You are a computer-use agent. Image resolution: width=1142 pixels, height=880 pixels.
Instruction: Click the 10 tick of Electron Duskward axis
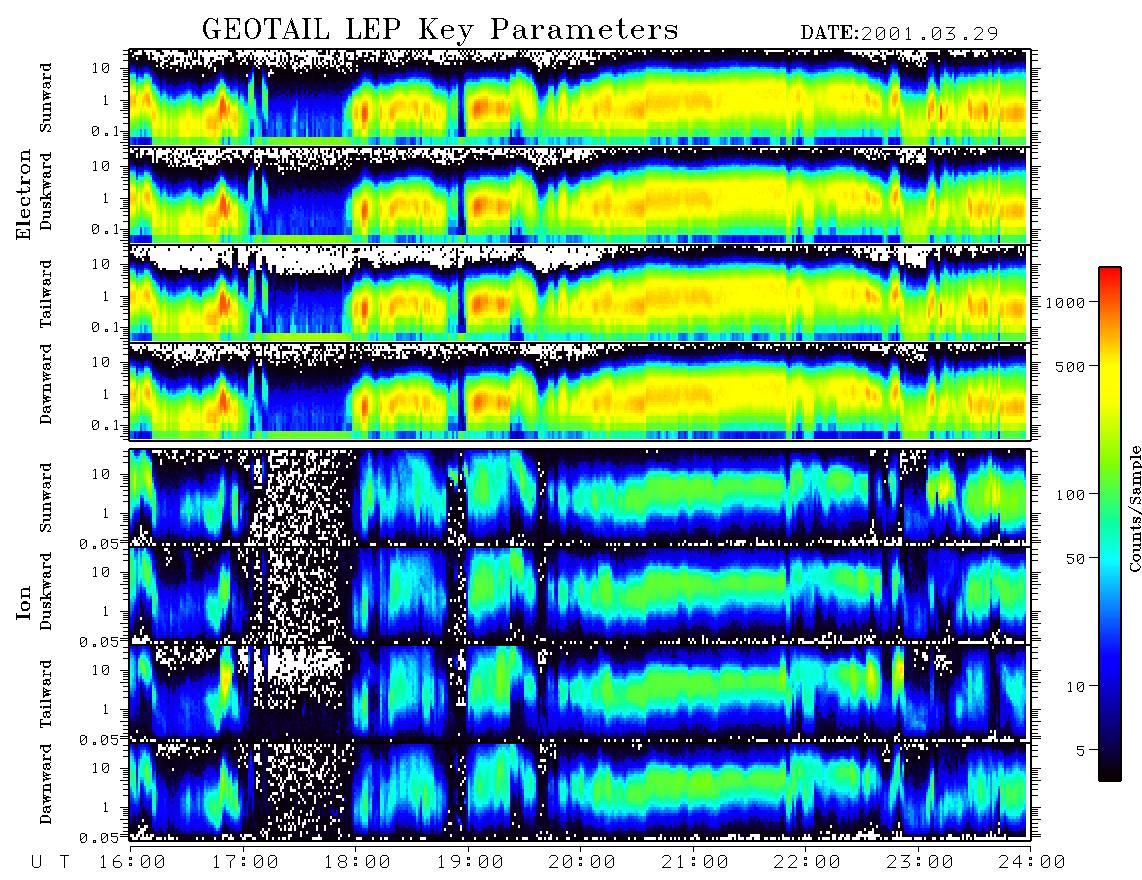point(101,166)
